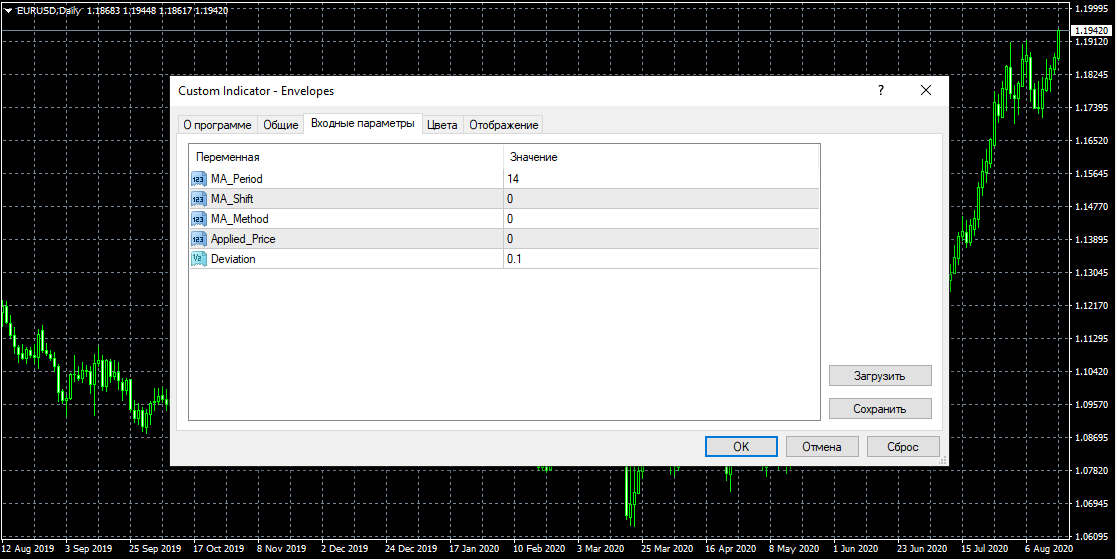Click the help question mark icon
Image resolution: width=1117 pixels, height=559 pixels.
click(x=881, y=91)
